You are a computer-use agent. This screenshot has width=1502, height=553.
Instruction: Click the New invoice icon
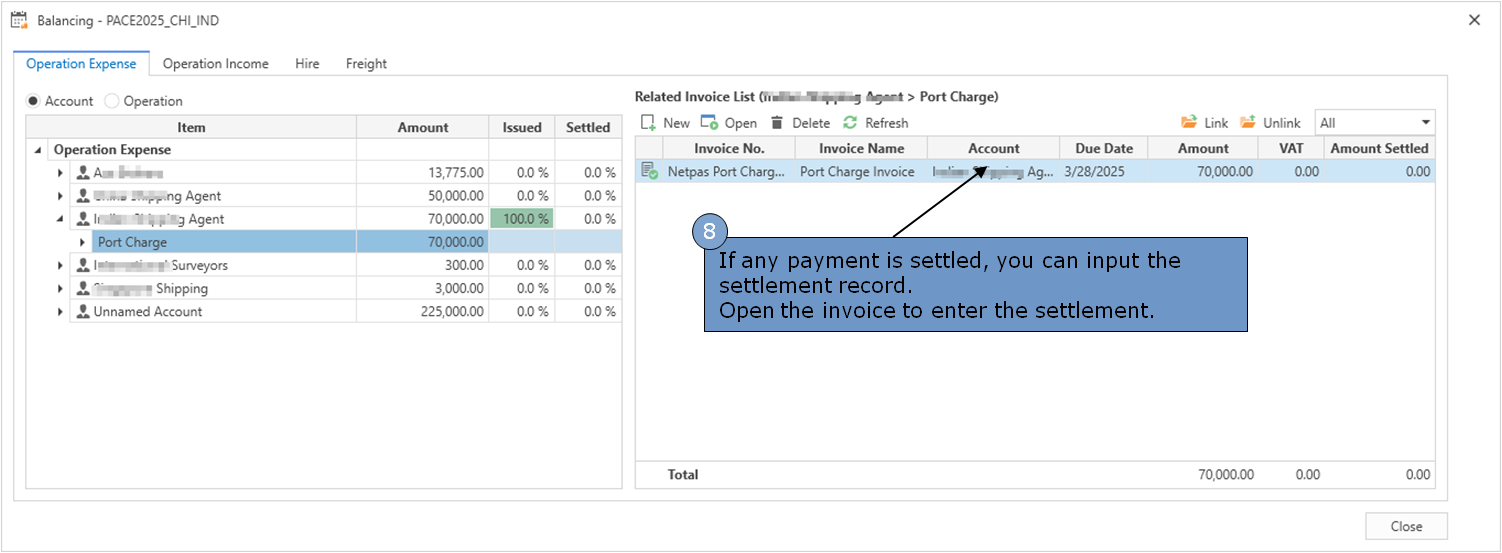pyautogui.click(x=648, y=123)
